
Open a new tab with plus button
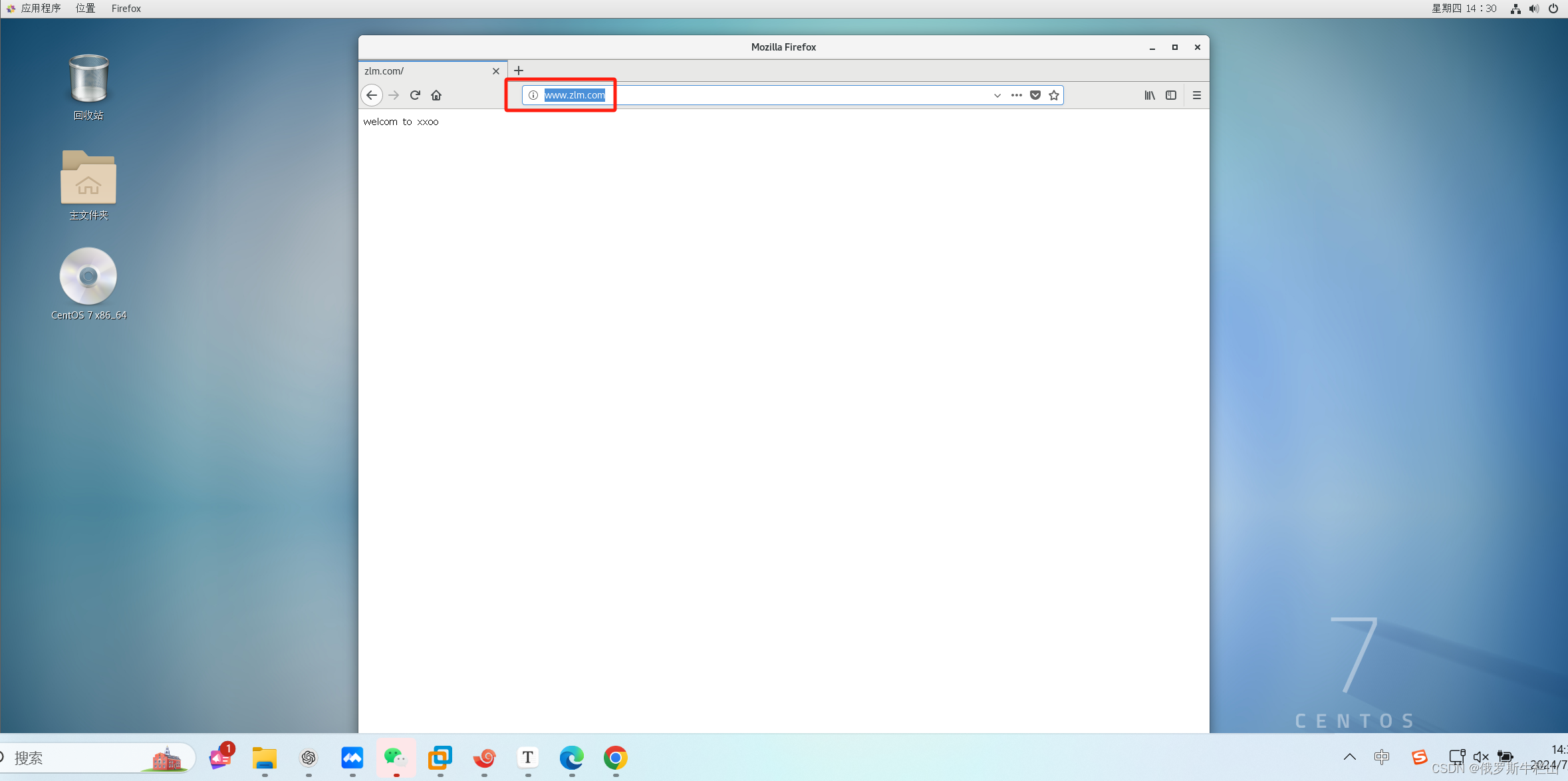(x=519, y=71)
